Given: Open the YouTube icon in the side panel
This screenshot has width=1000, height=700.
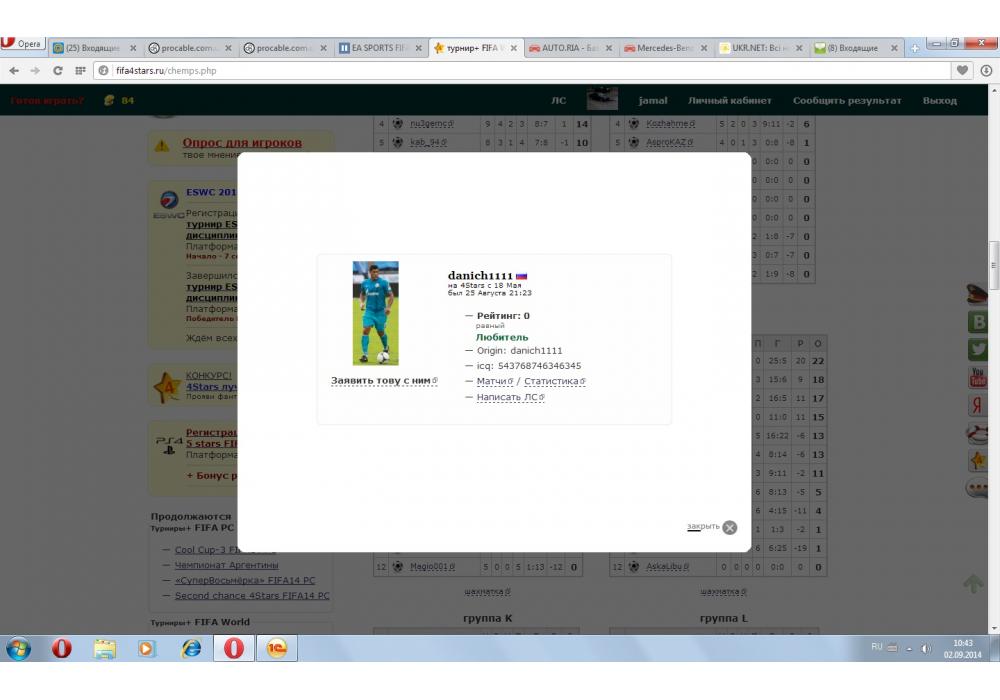Looking at the screenshot, I should click(x=977, y=378).
